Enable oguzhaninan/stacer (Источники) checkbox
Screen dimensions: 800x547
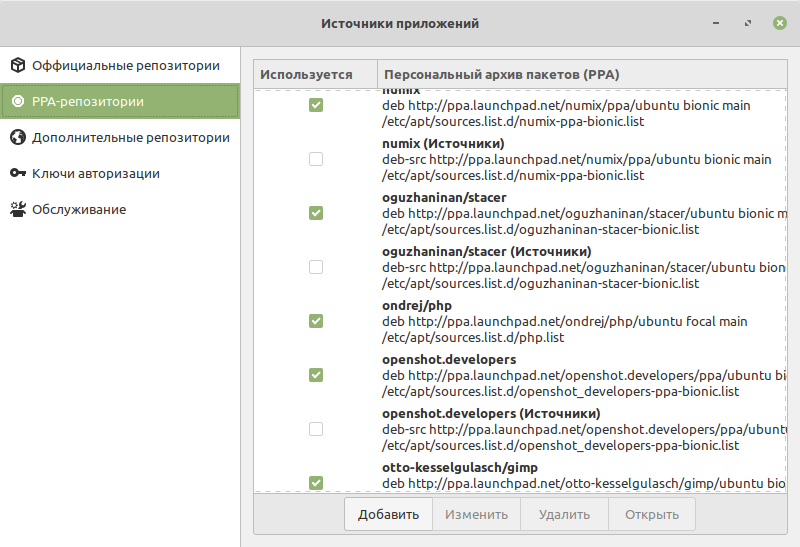coord(316,267)
